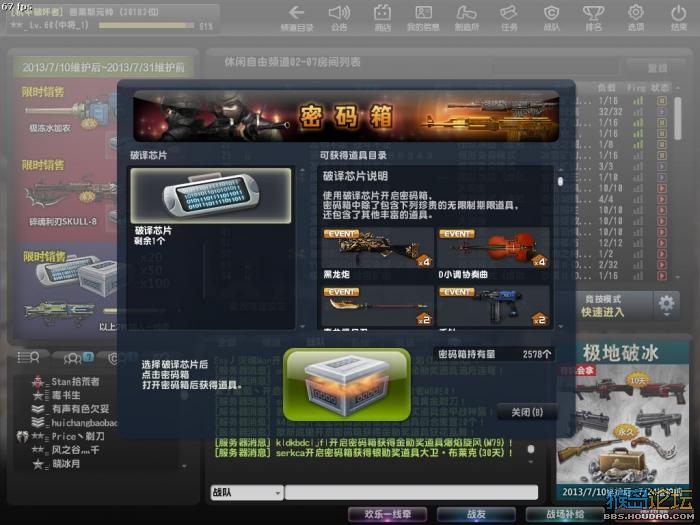Open the 极地破冰 event banner
This screenshot has width=700, height=525.
[x=622, y=421]
